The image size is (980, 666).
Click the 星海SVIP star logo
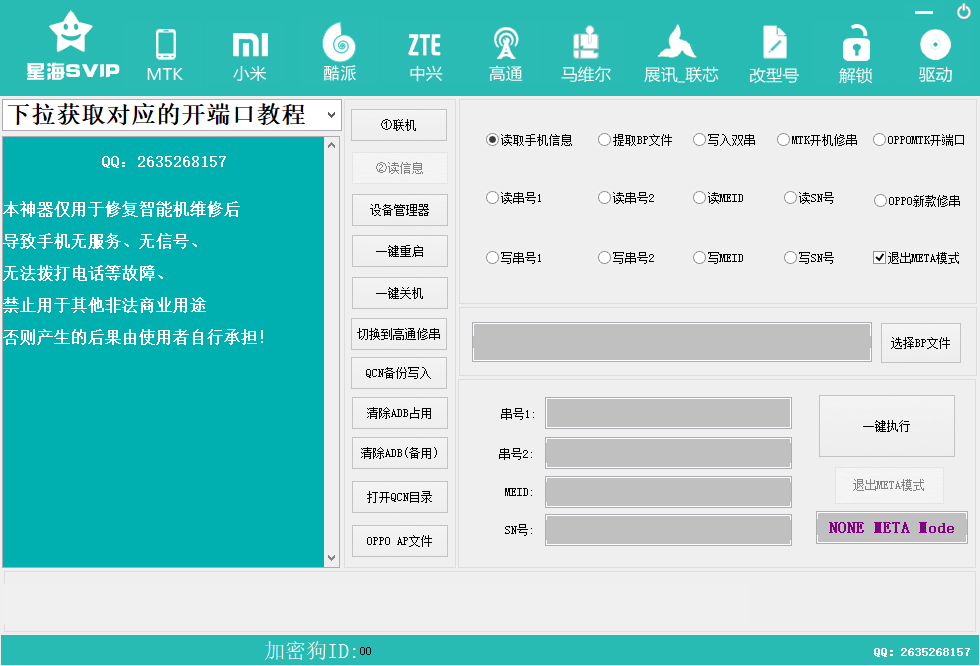point(72,46)
